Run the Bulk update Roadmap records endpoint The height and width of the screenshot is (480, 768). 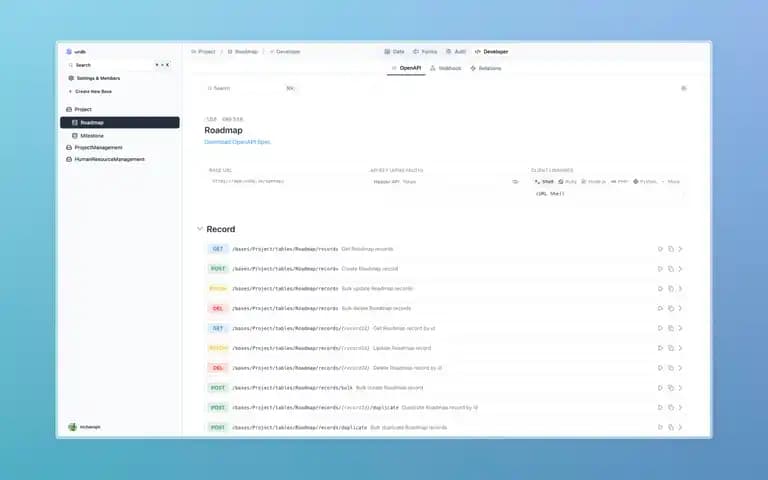click(660, 288)
